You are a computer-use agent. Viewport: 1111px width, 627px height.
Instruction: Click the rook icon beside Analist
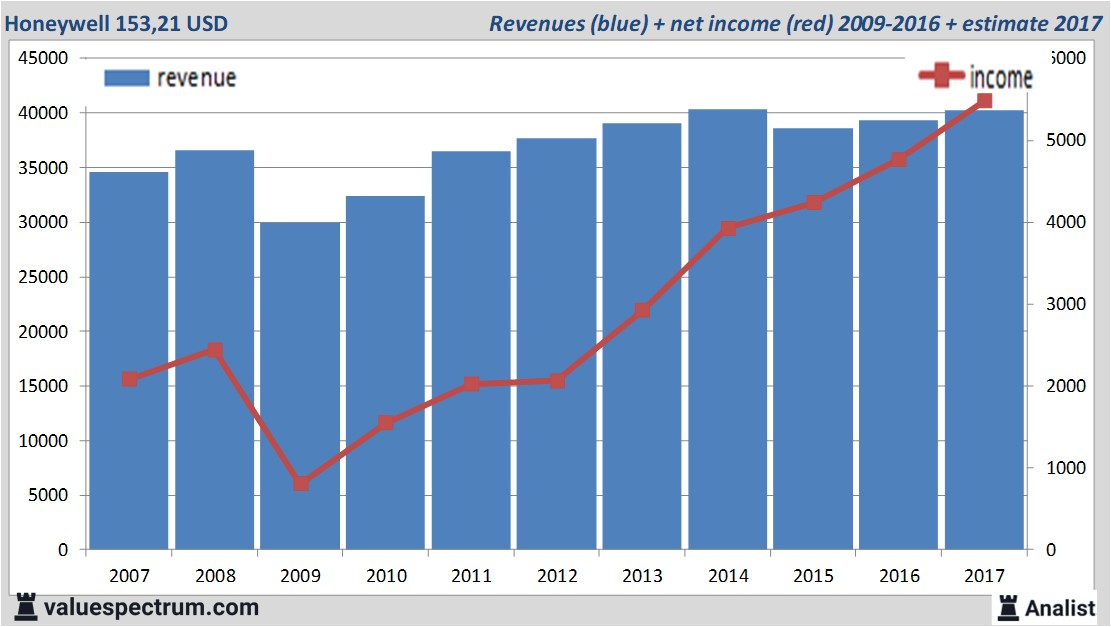(1008, 607)
